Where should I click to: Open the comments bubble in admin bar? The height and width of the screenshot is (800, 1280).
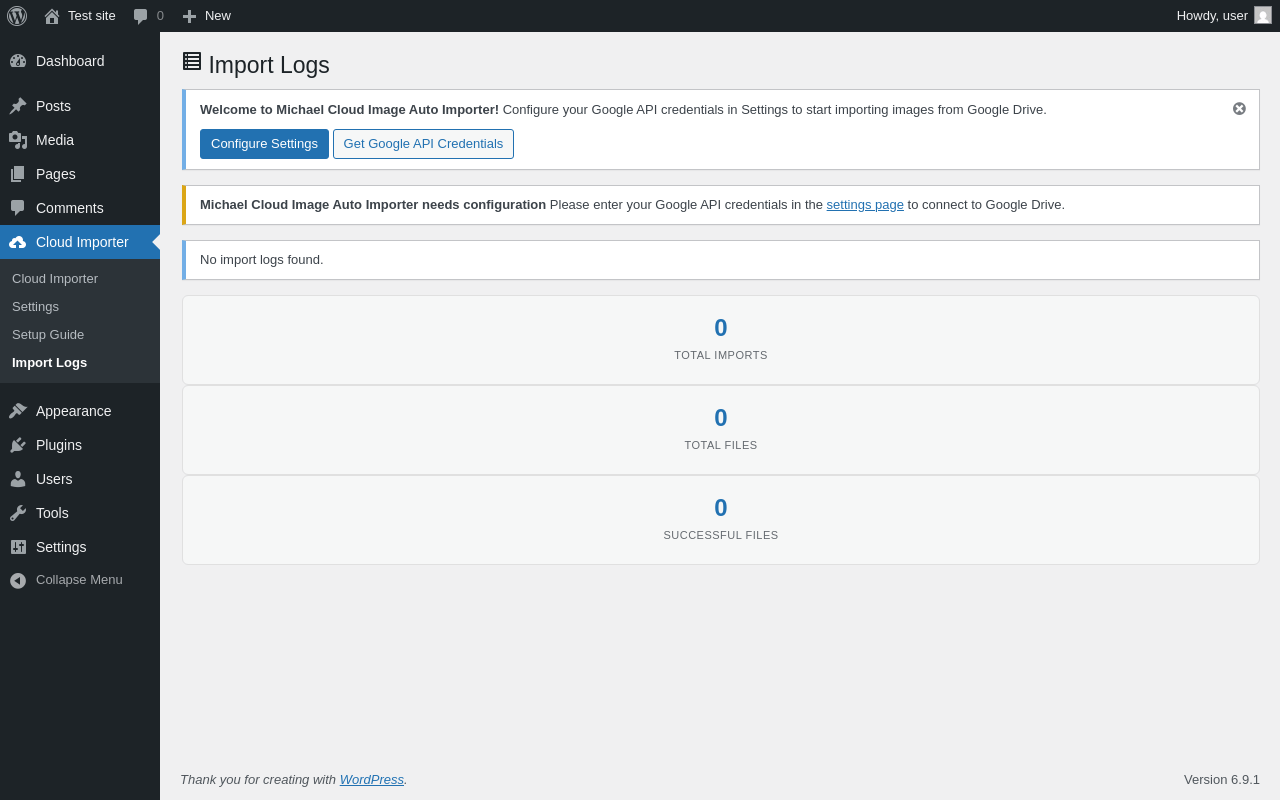tap(141, 16)
